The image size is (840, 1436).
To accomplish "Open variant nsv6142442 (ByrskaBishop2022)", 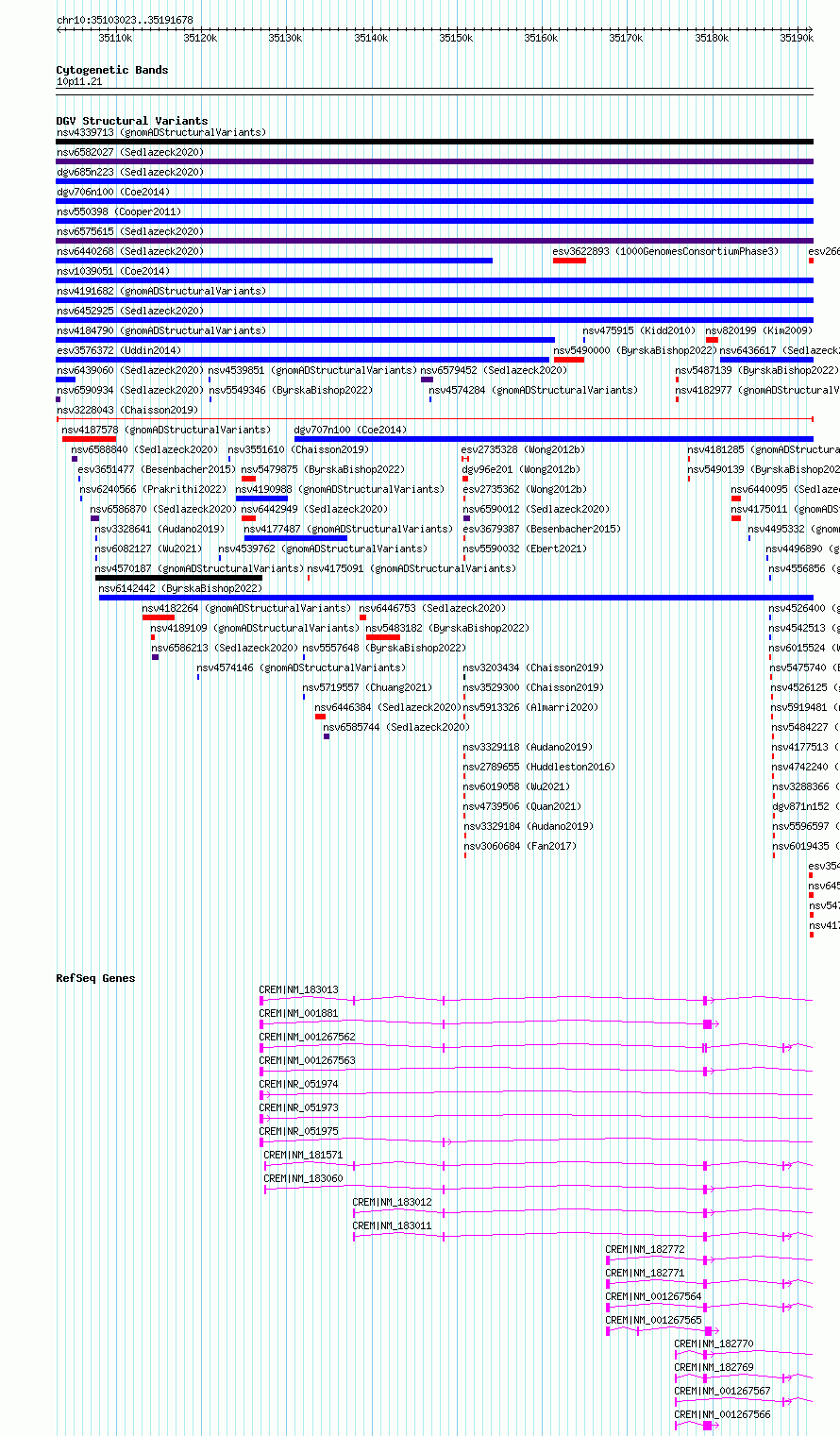I will tap(181, 588).
